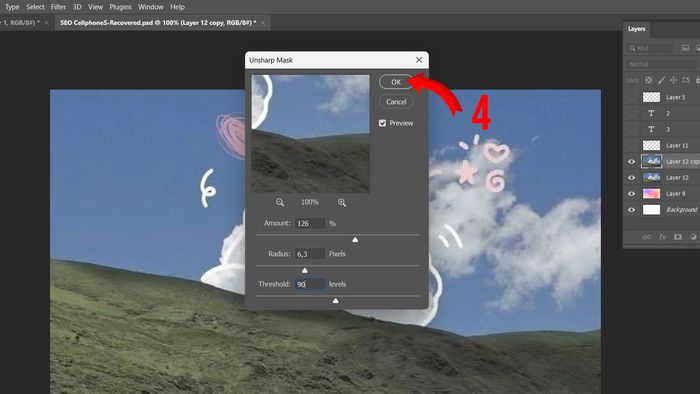The height and width of the screenshot is (394, 700).
Task: Click the Amount slider handle
Action: [x=355, y=240]
